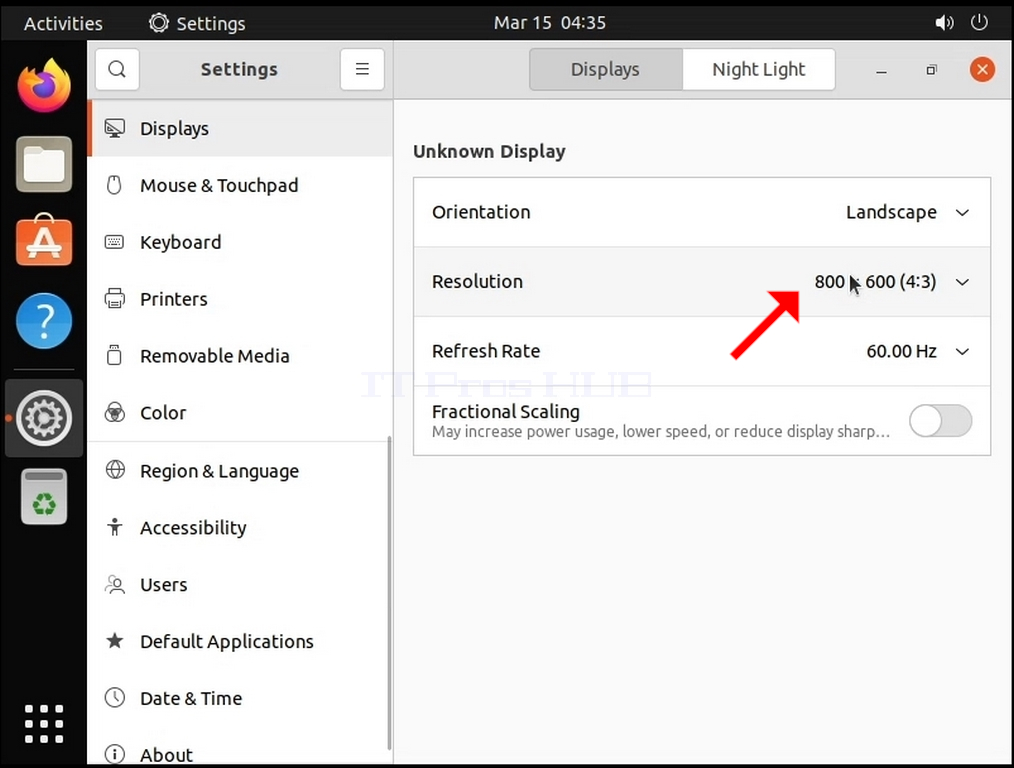Open Default Applications label in sidebar
The height and width of the screenshot is (768, 1014).
click(x=227, y=642)
